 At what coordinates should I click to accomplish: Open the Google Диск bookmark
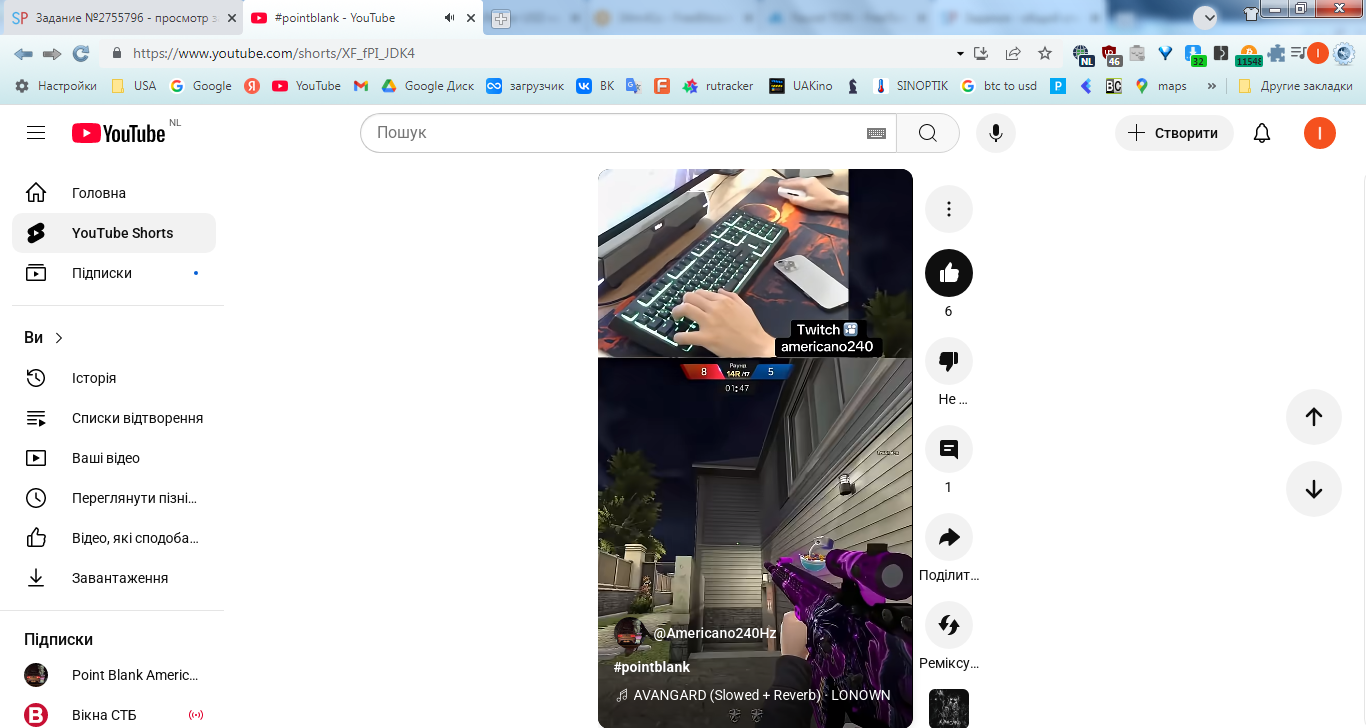[427, 86]
